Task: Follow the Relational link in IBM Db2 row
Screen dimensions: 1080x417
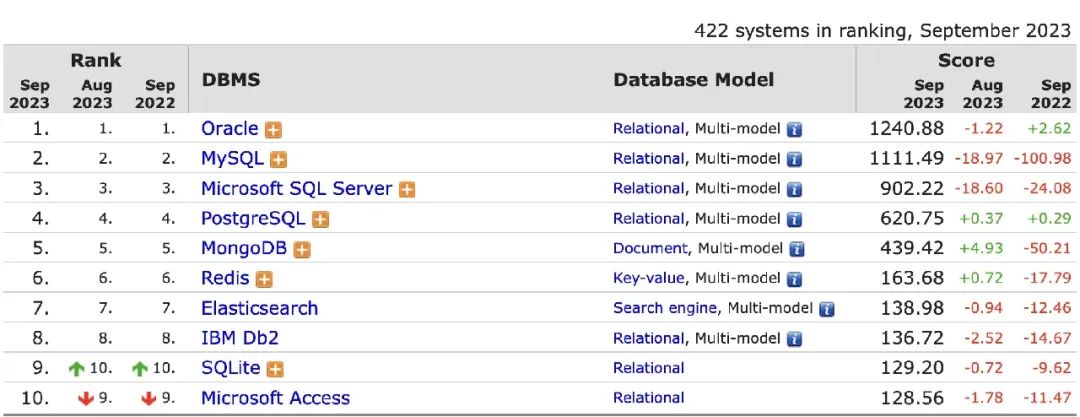Action: pyautogui.click(x=648, y=338)
